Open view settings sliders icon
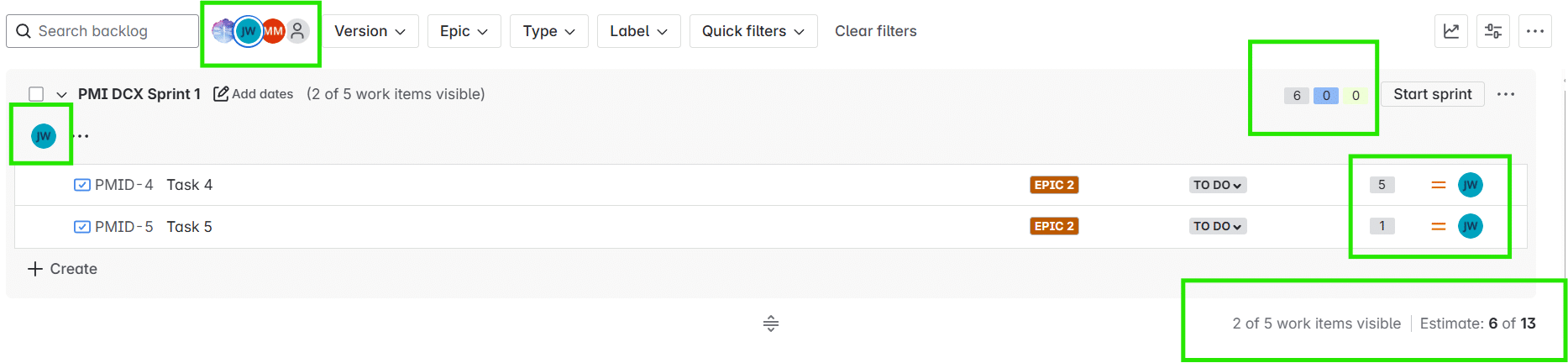Viewport: 1568px width, 363px height. [1493, 31]
